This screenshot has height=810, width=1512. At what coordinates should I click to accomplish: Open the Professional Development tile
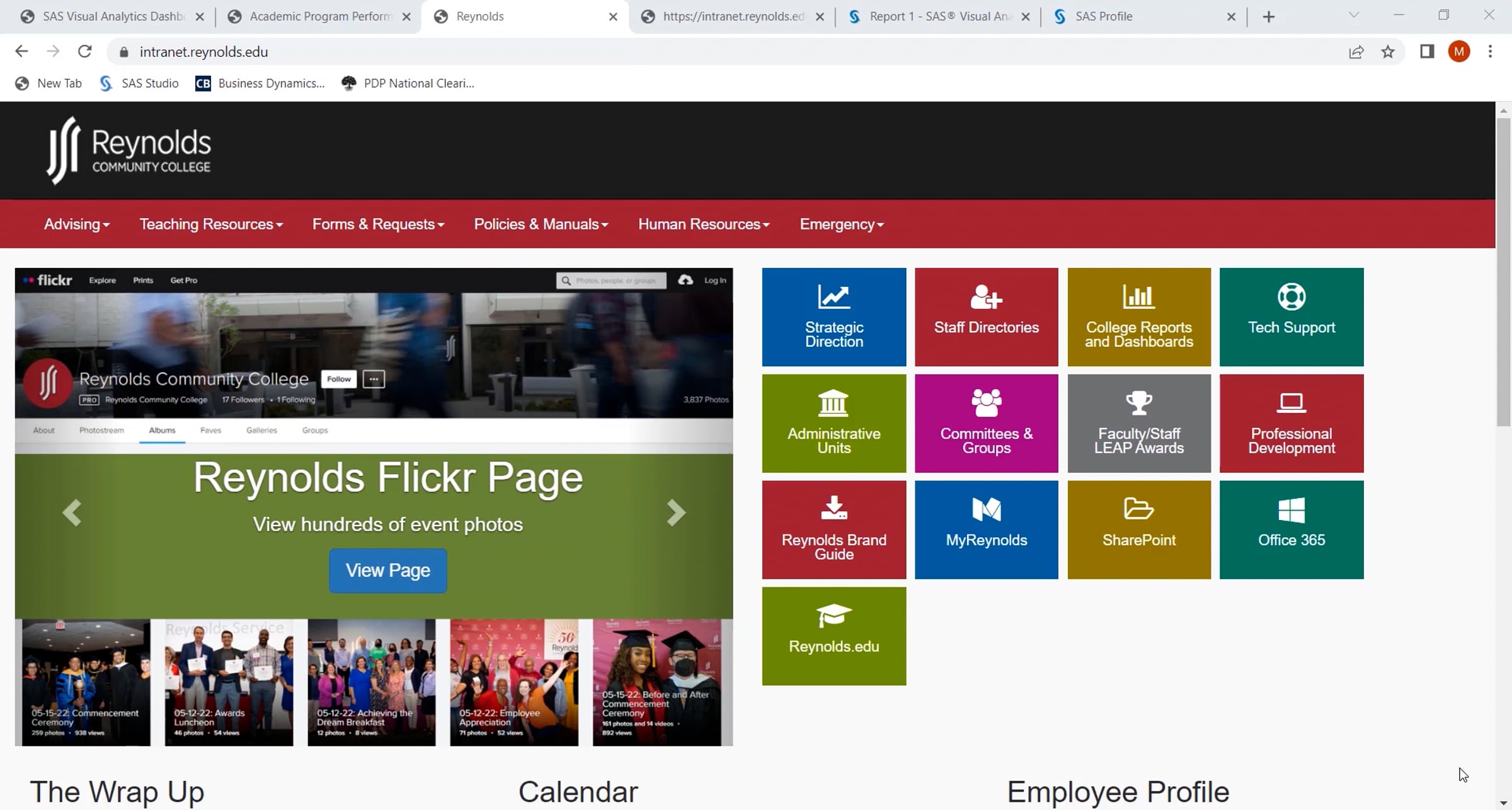pyautogui.click(x=1291, y=423)
